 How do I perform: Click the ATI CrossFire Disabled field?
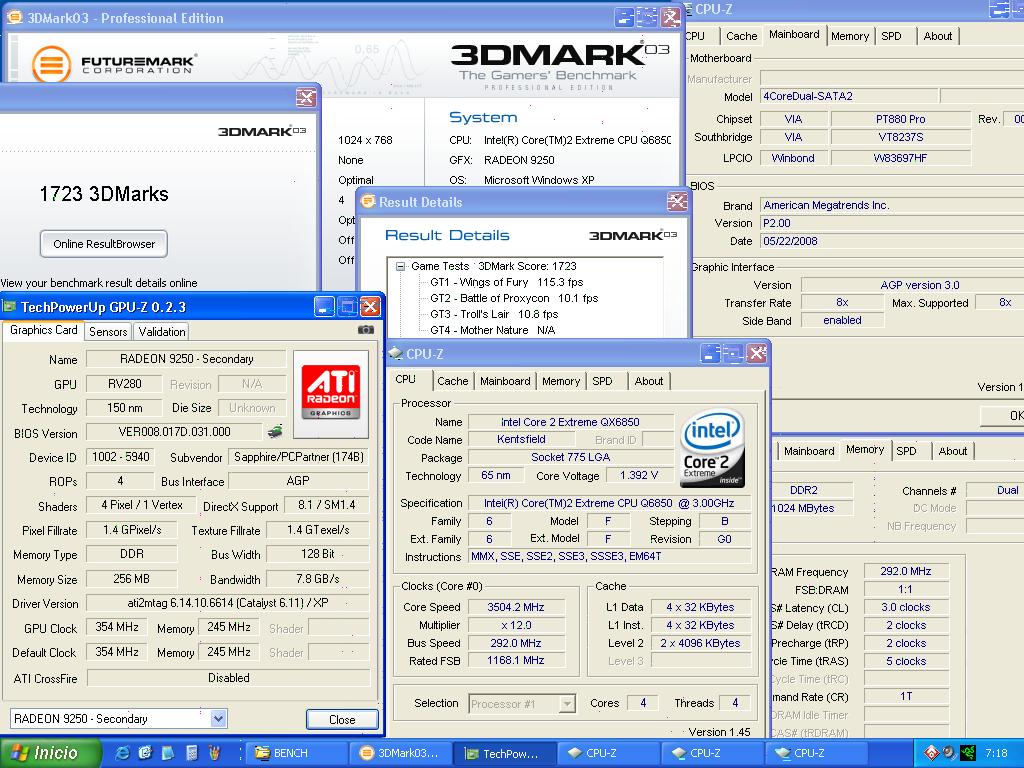coord(229,678)
